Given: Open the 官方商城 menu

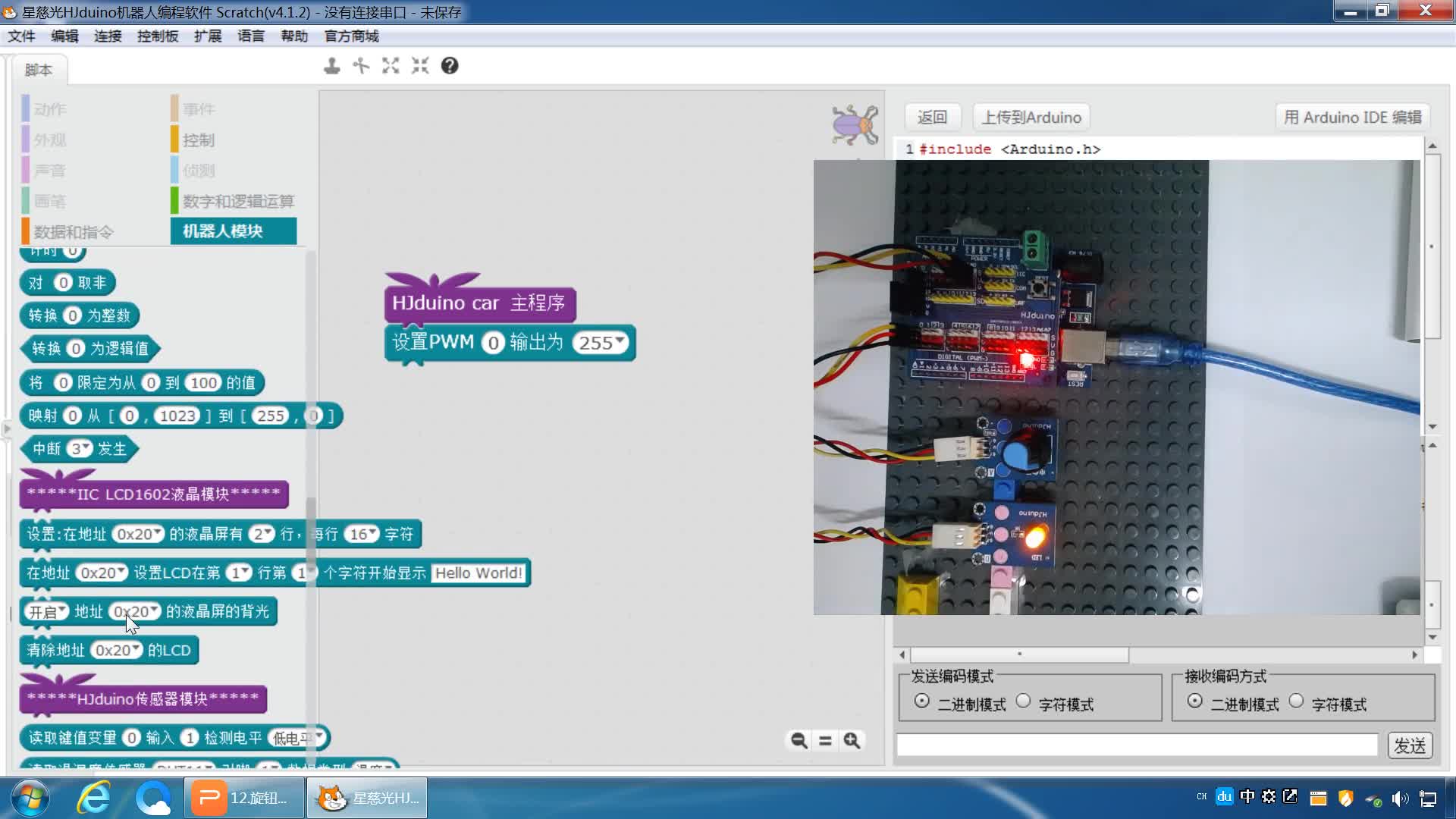Looking at the screenshot, I should coord(351,36).
